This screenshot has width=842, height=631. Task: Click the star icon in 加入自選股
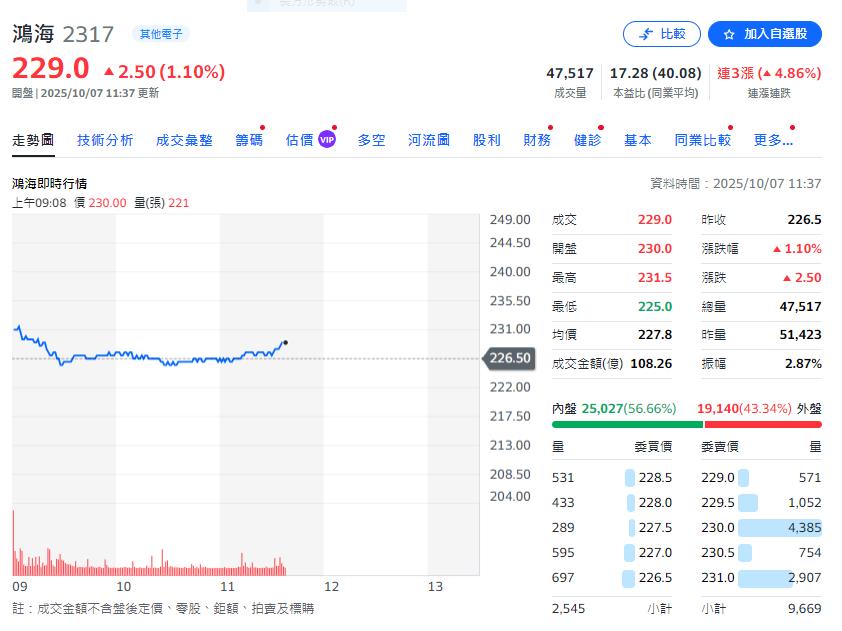coord(729,34)
